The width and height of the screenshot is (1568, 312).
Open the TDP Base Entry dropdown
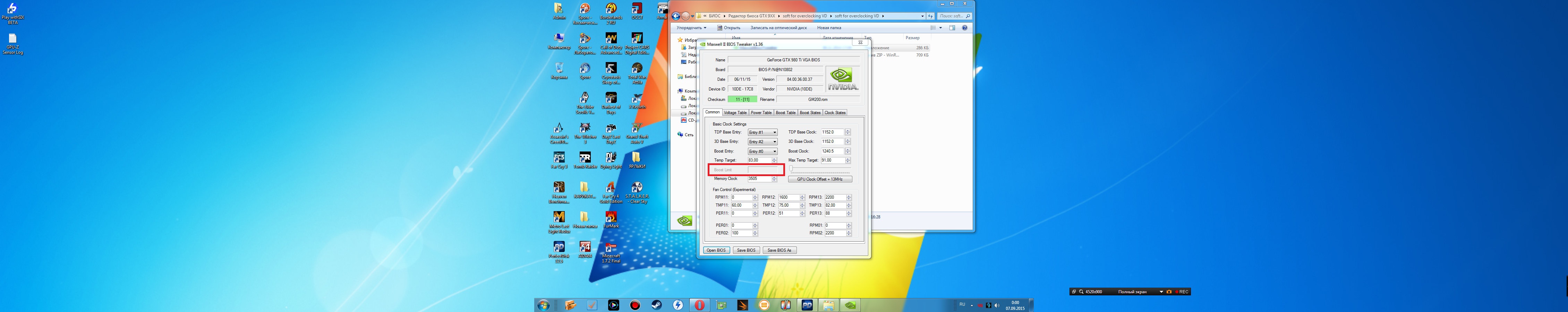[762, 132]
